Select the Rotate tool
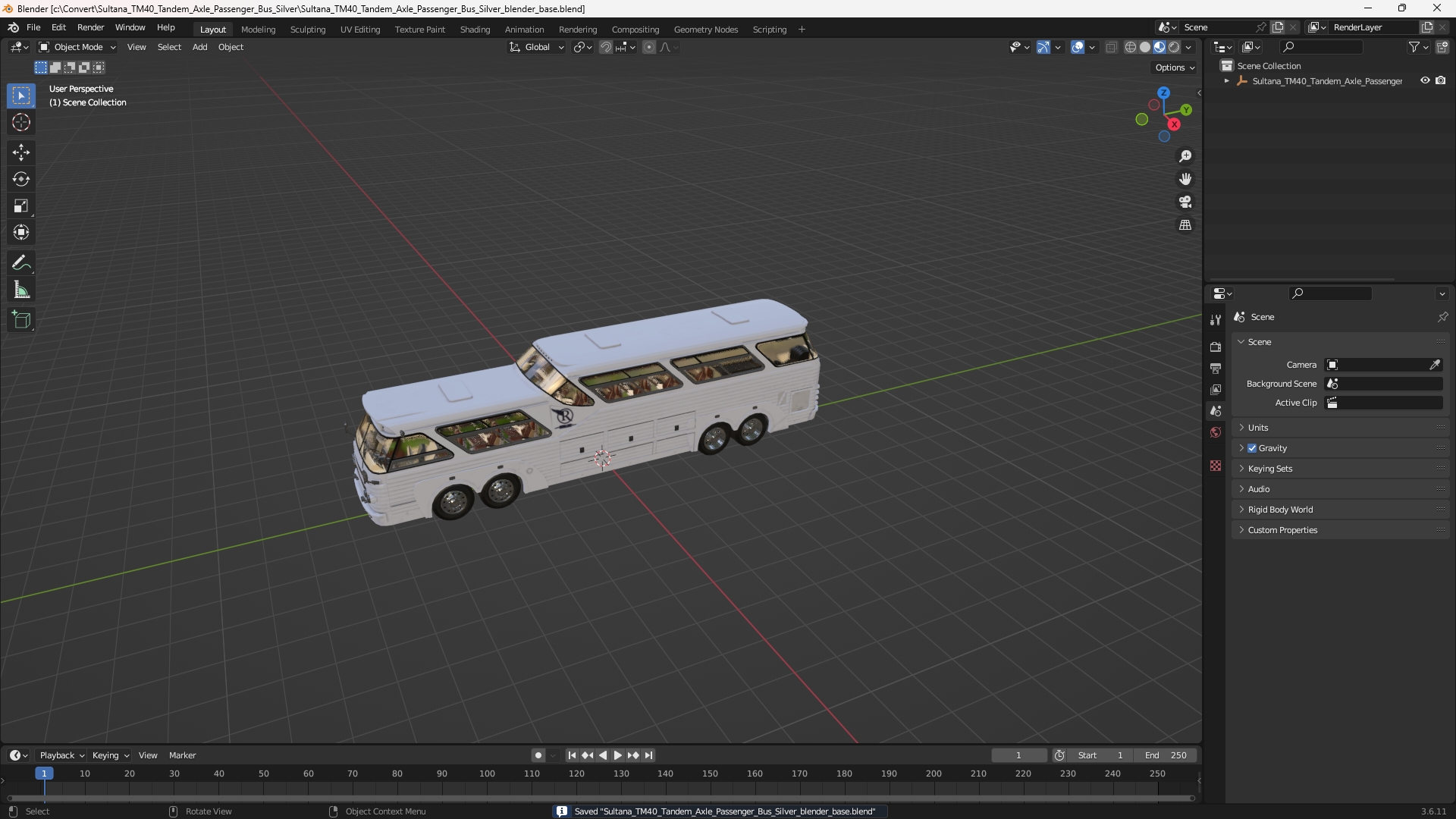This screenshot has width=1456, height=819. click(x=21, y=179)
